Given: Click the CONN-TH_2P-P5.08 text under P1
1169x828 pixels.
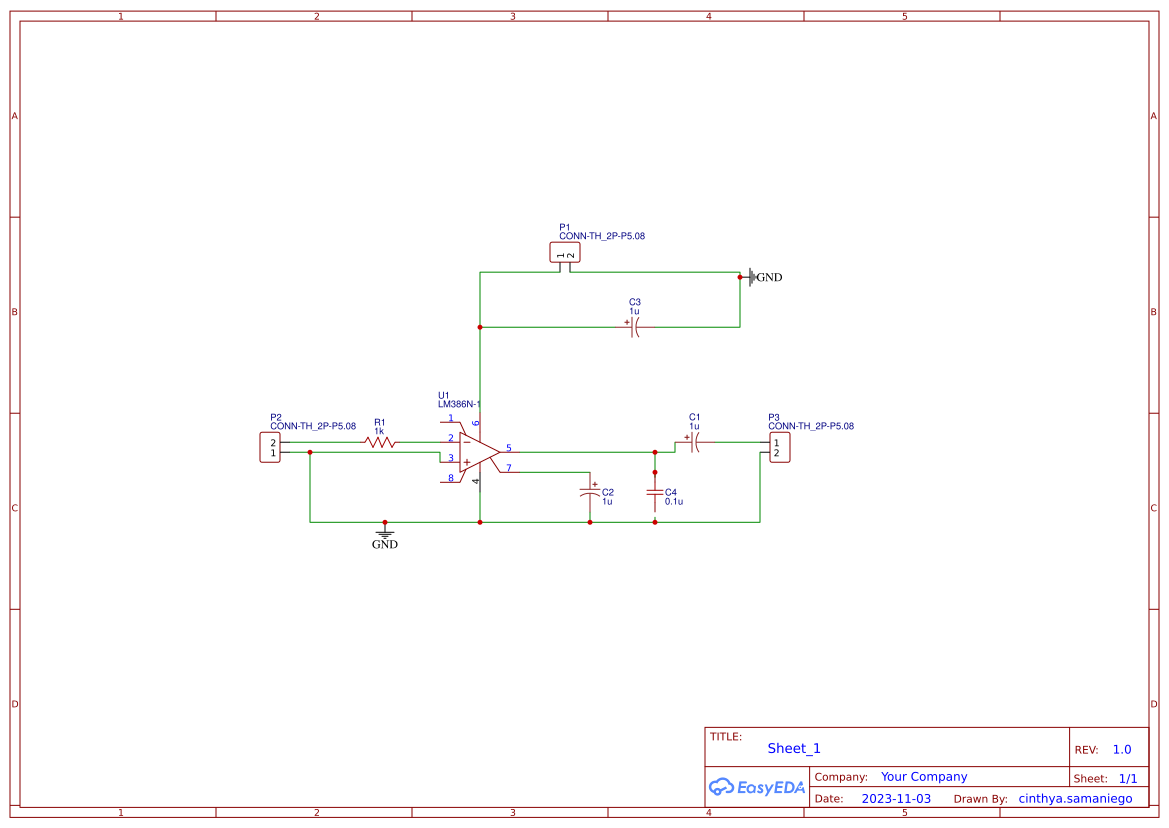Looking at the screenshot, I should [602, 236].
